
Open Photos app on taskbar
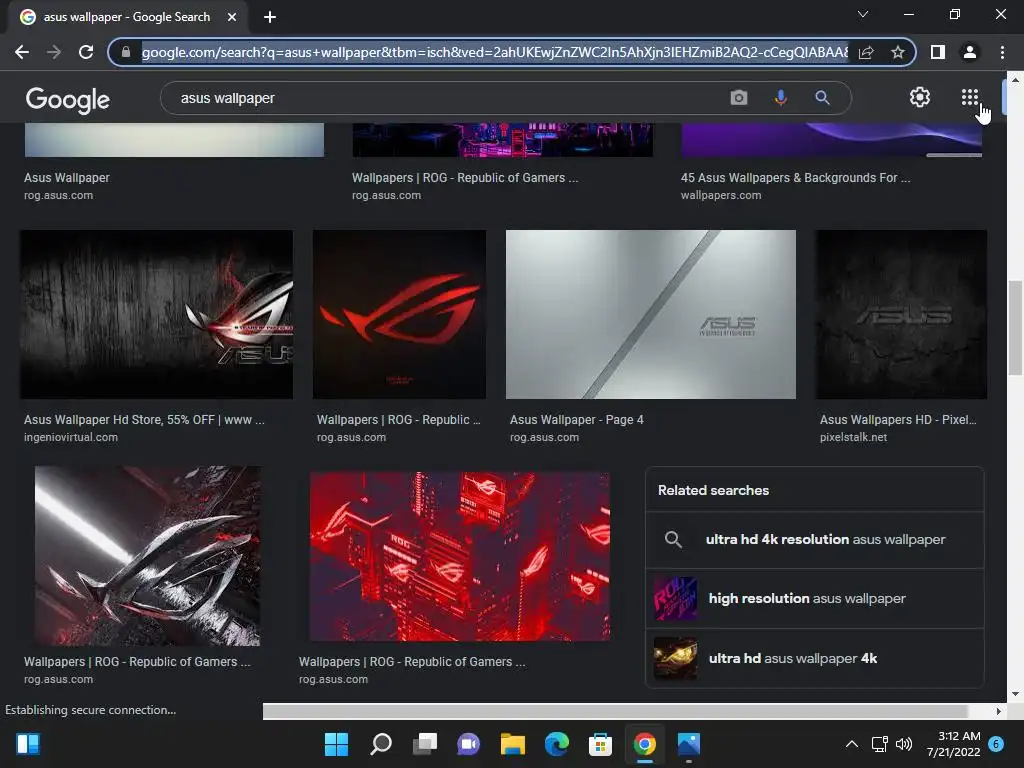click(x=688, y=744)
